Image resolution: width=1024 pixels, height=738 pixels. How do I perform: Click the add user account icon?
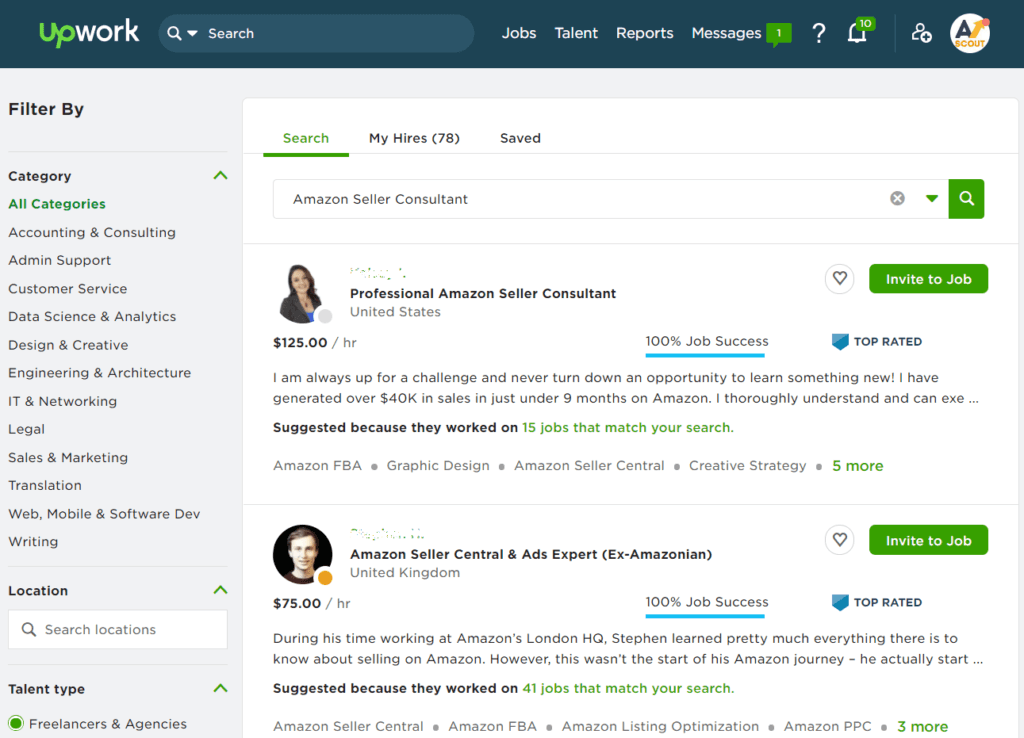click(921, 33)
